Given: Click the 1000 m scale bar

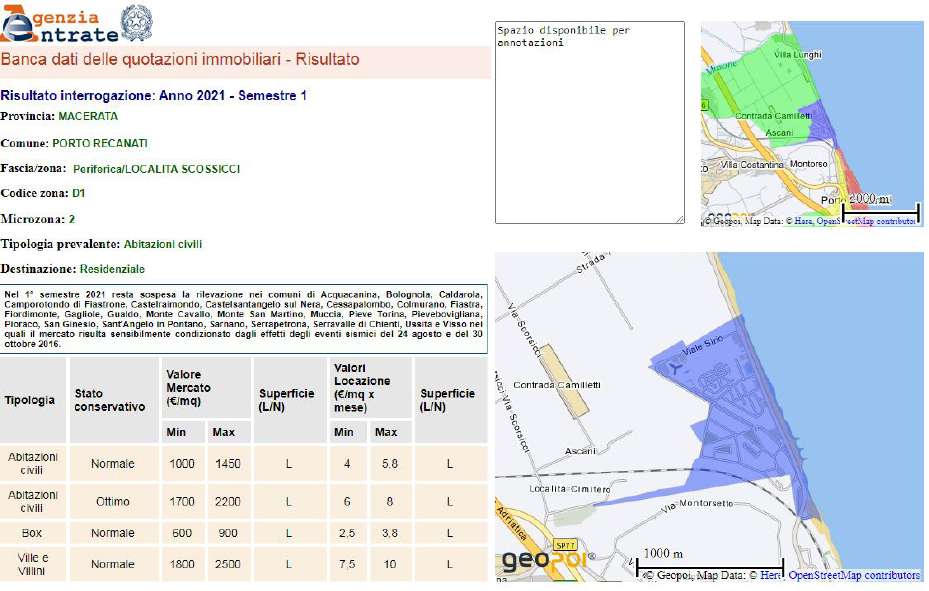Looking at the screenshot, I should (709, 564).
